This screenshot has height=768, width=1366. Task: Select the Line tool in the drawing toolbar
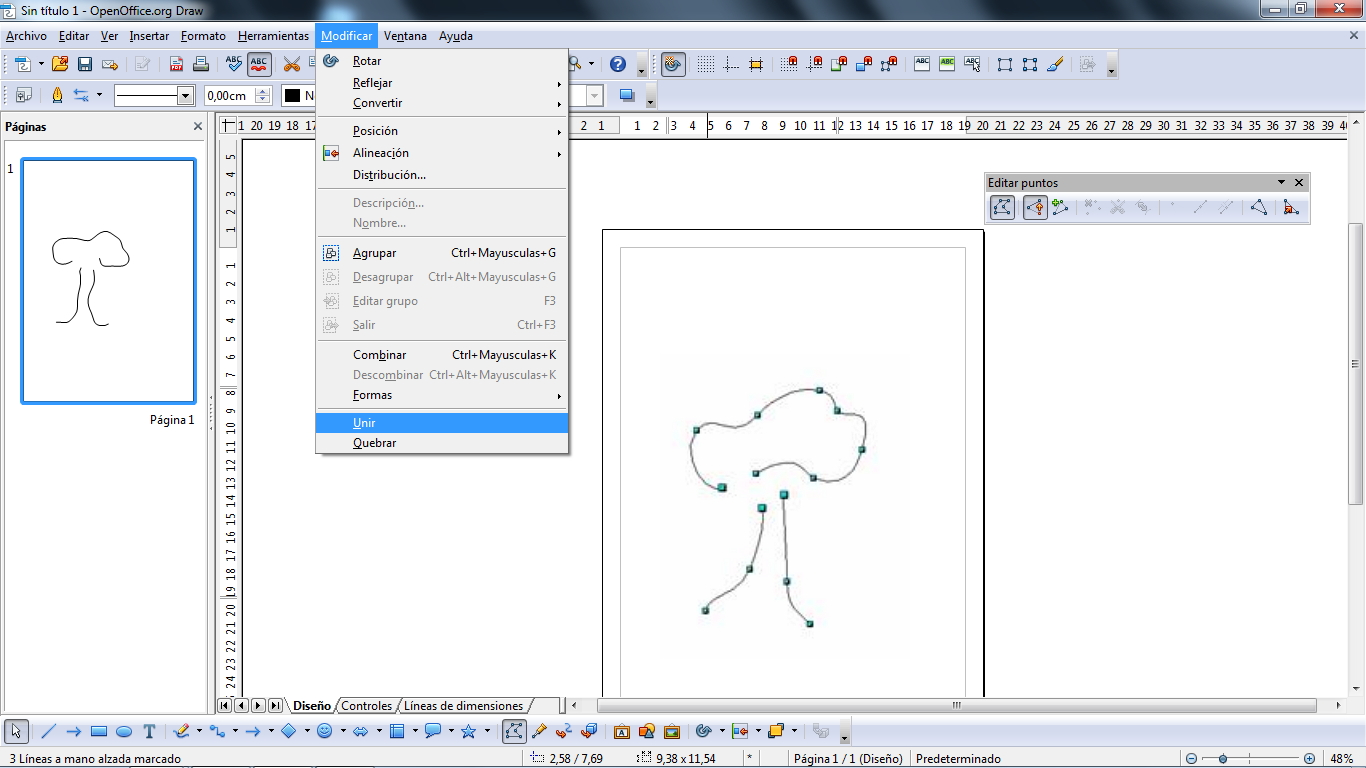click(x=48, y=731)
